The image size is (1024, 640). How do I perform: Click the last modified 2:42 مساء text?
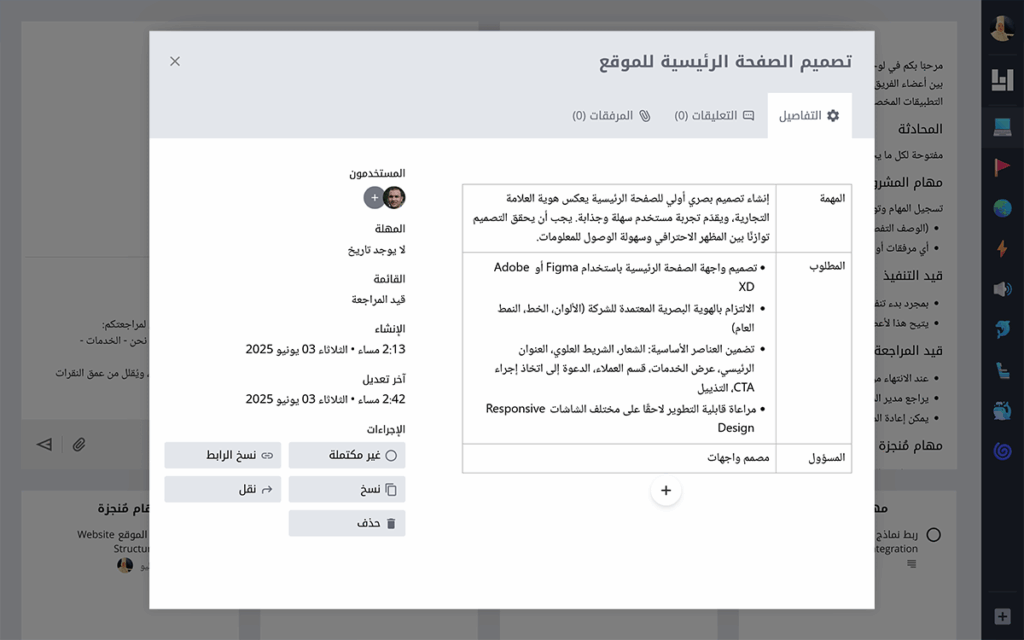coord(325,399)
